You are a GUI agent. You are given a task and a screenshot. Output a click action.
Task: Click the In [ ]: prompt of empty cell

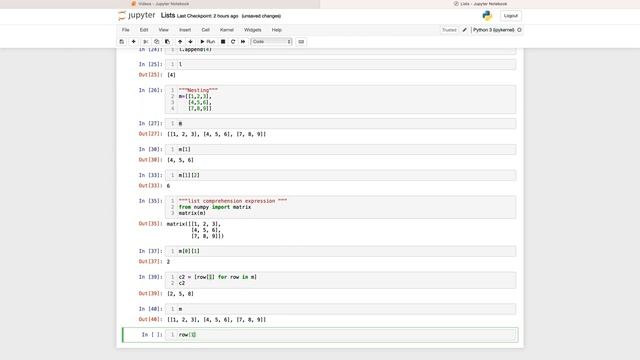(x=152, y=335)
